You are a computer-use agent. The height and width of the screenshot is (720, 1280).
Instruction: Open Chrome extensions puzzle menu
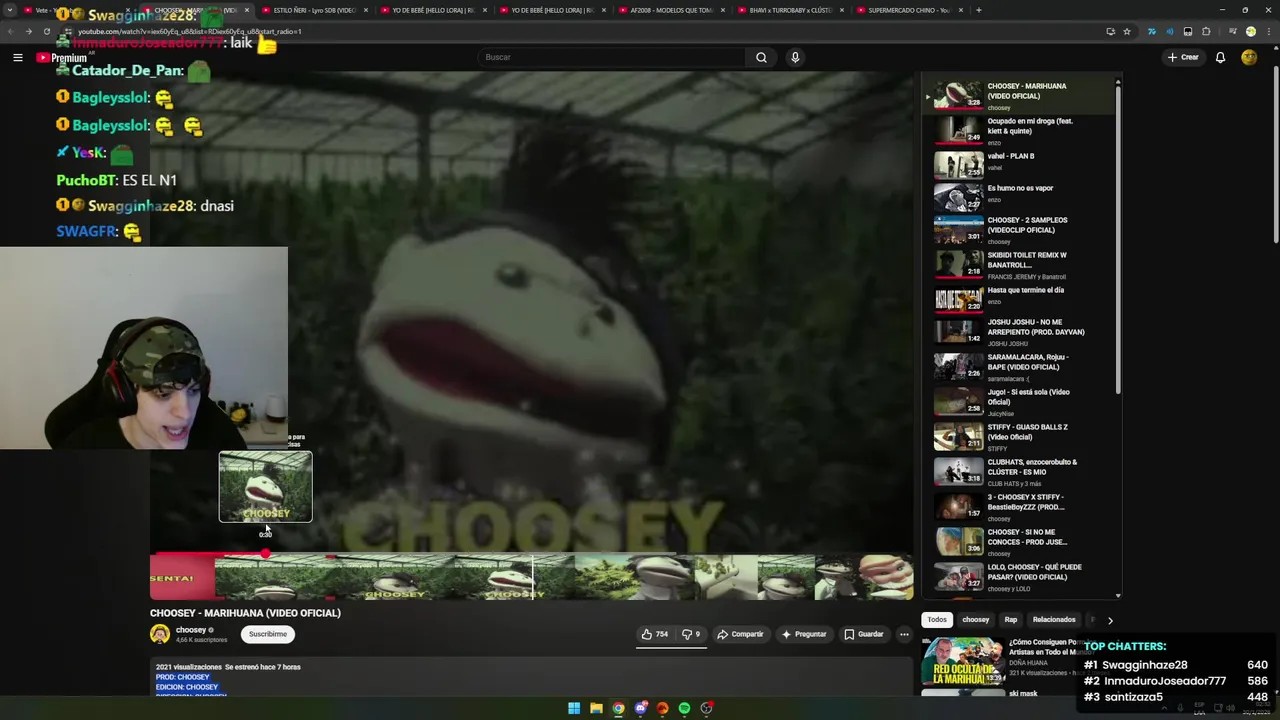(1206, 31)
